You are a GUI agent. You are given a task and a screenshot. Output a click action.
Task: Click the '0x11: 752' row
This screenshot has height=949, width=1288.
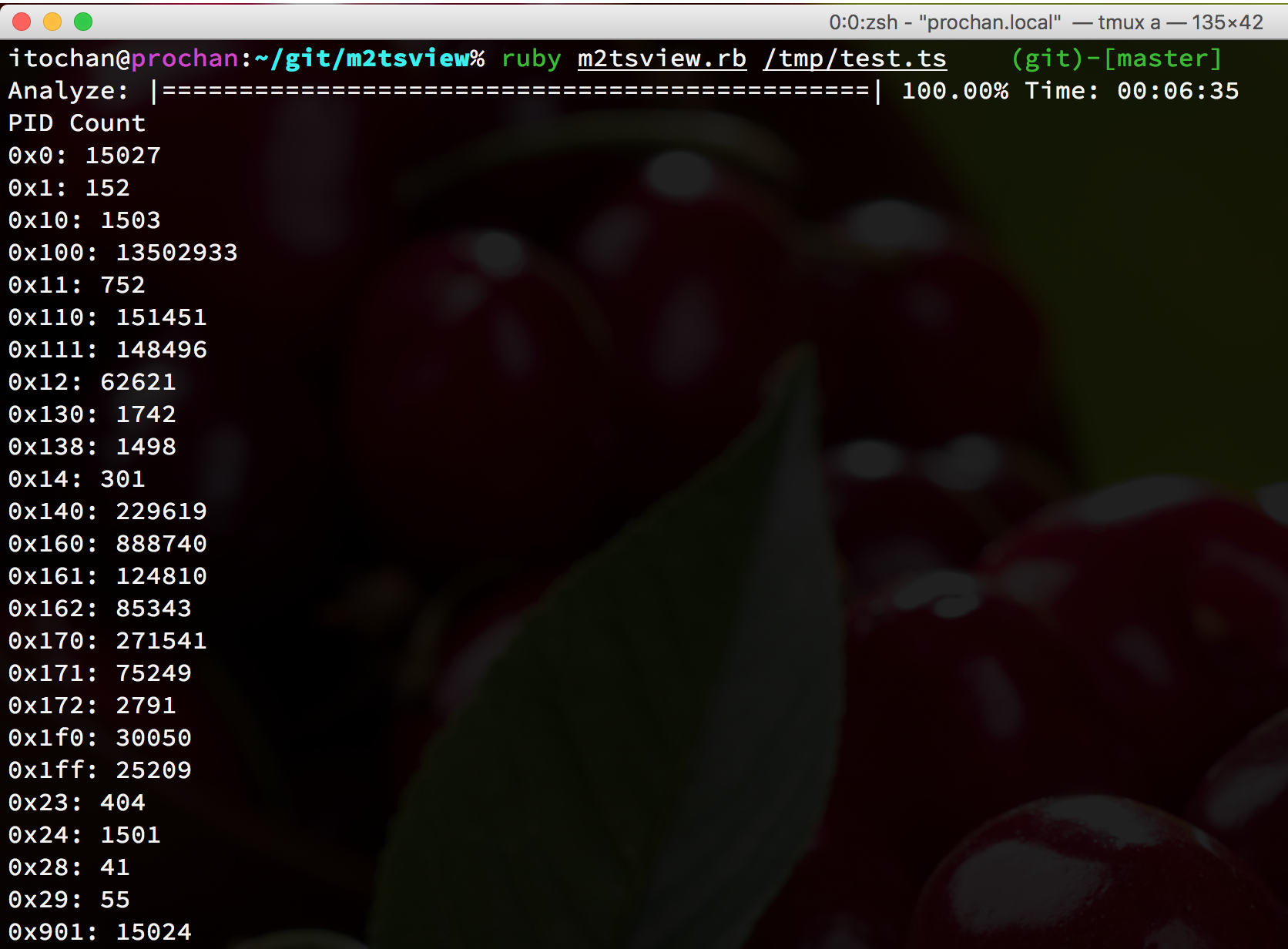point(76,285)
